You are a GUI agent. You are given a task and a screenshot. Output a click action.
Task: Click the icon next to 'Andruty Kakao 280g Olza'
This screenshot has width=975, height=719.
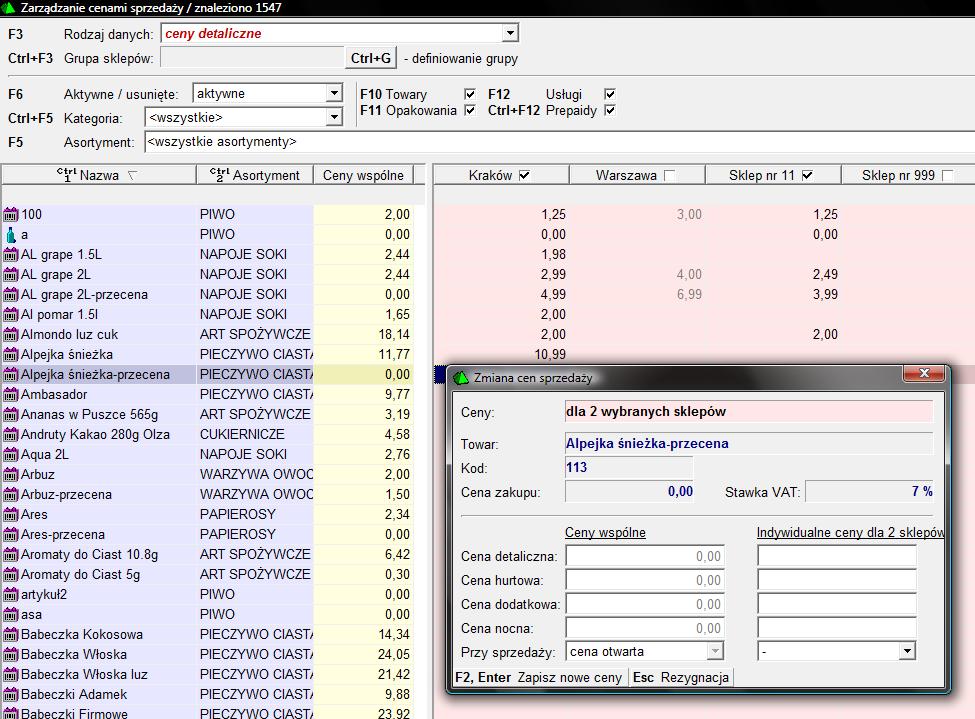tap(11, 435)
